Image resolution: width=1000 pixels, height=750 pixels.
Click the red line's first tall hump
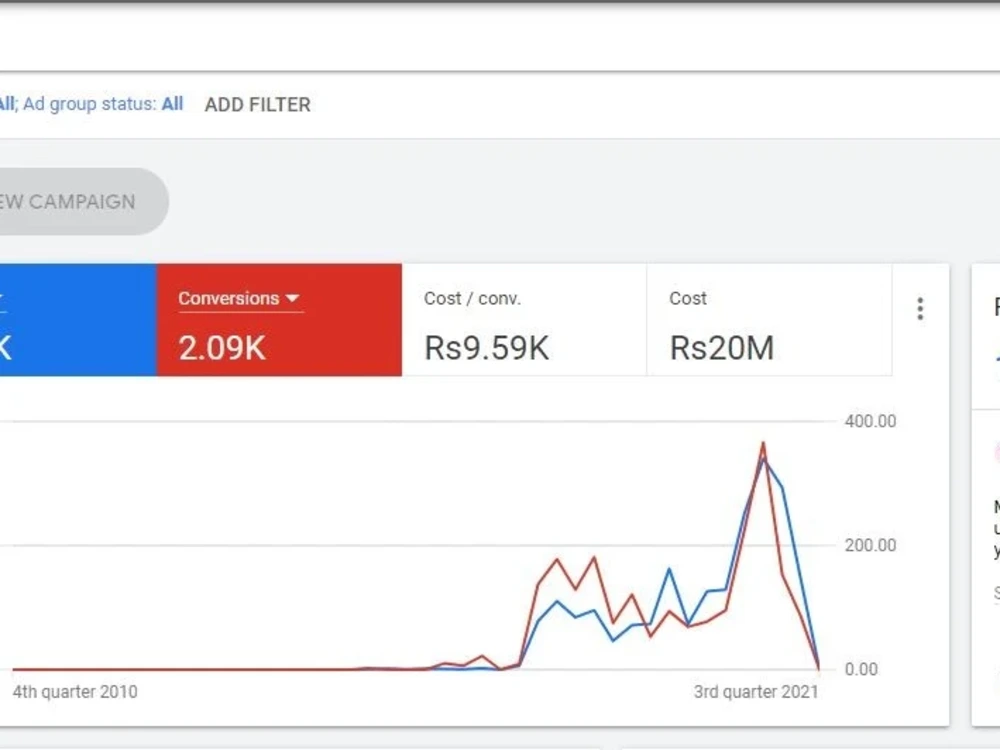click(x=557, y=560)
